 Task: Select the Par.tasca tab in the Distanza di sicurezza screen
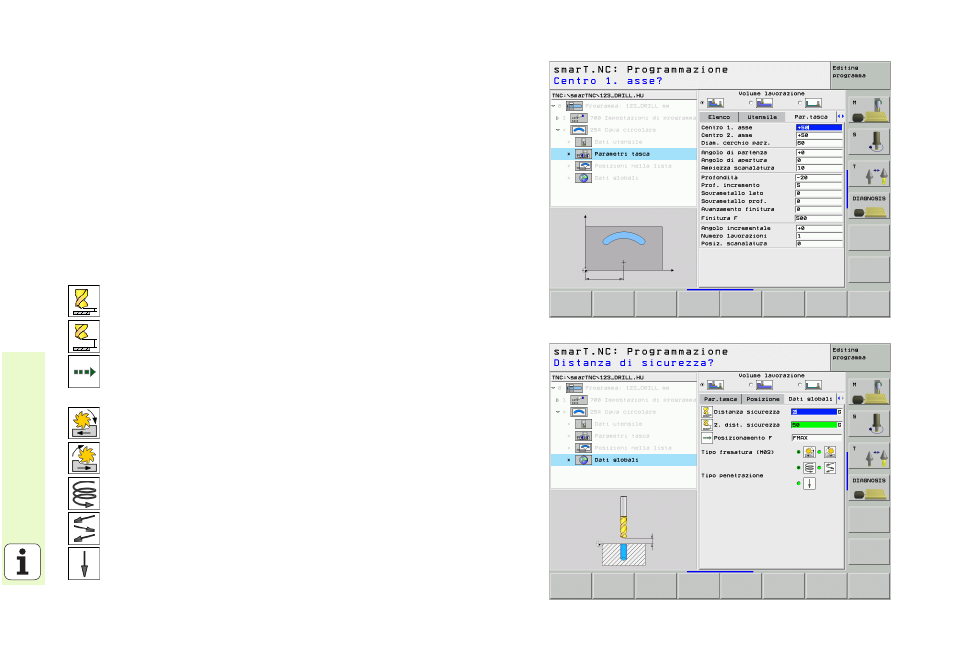(720, 399)
